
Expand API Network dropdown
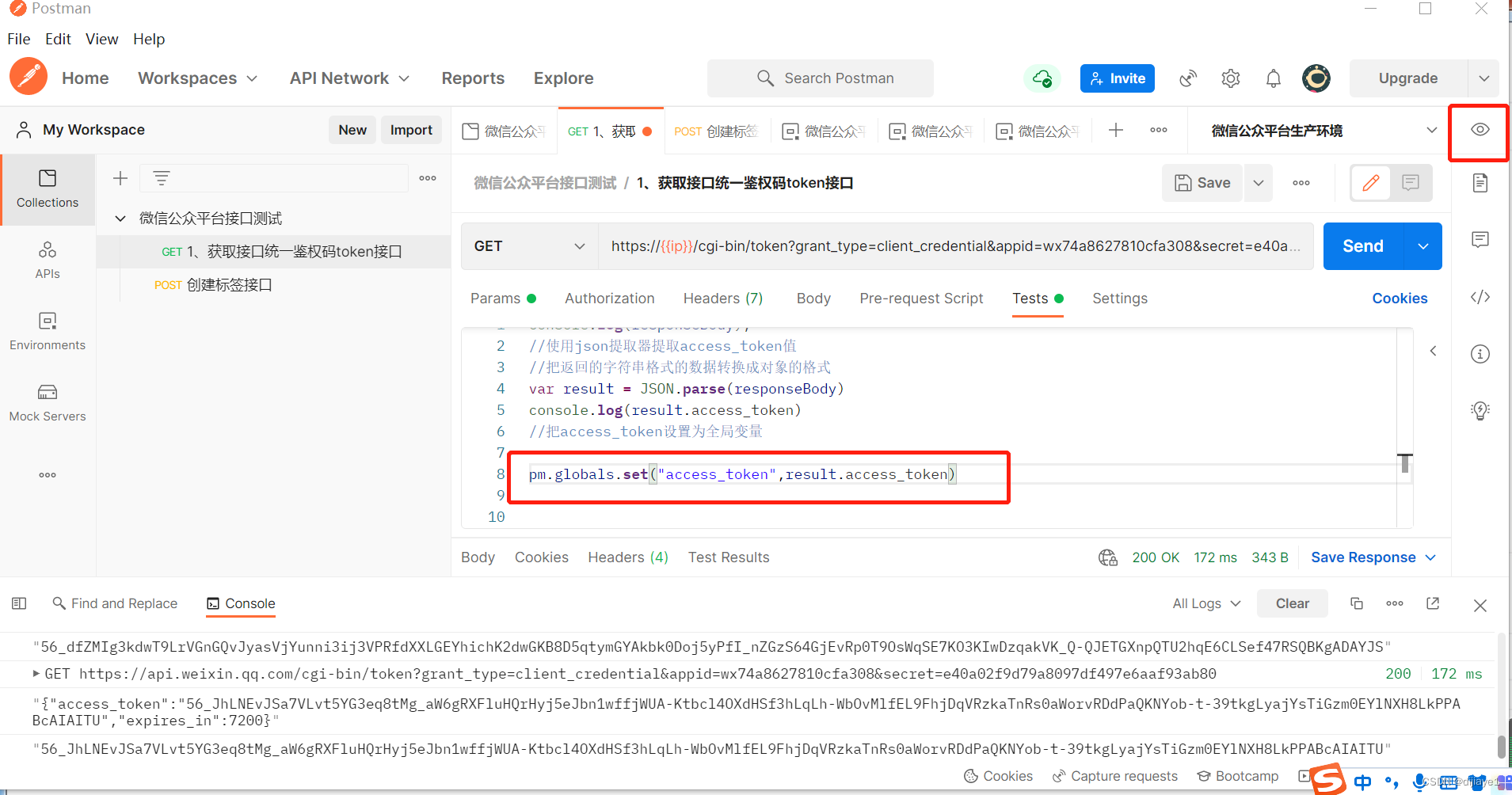click(349, 78)
